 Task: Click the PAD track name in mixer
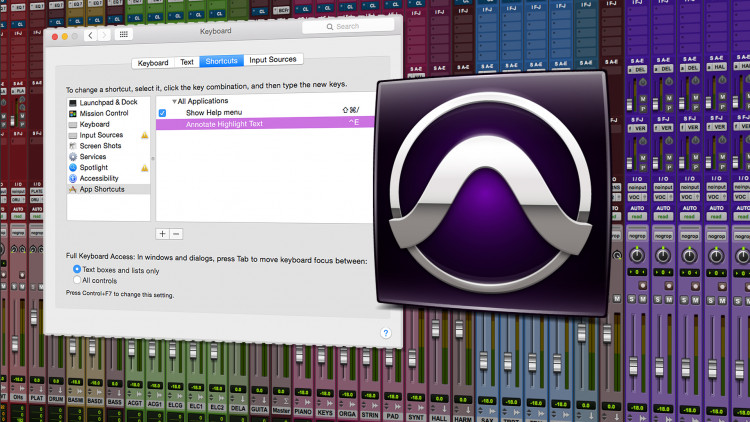(x=393, y=416)
